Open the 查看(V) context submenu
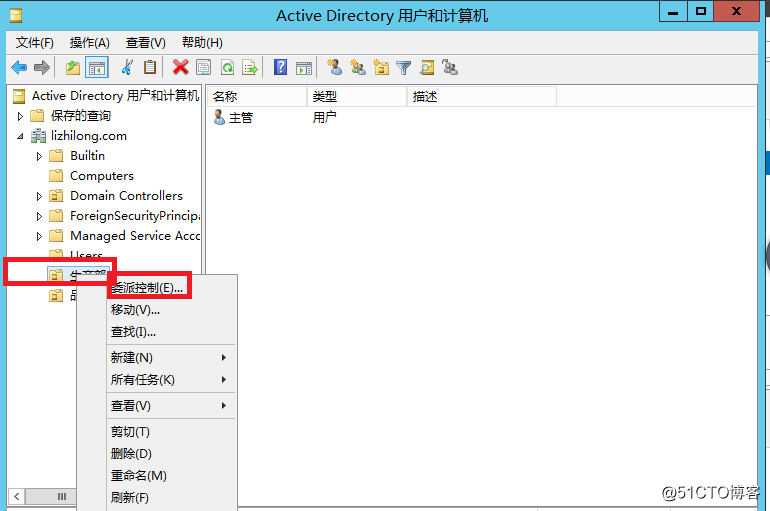 coord(170,405)
